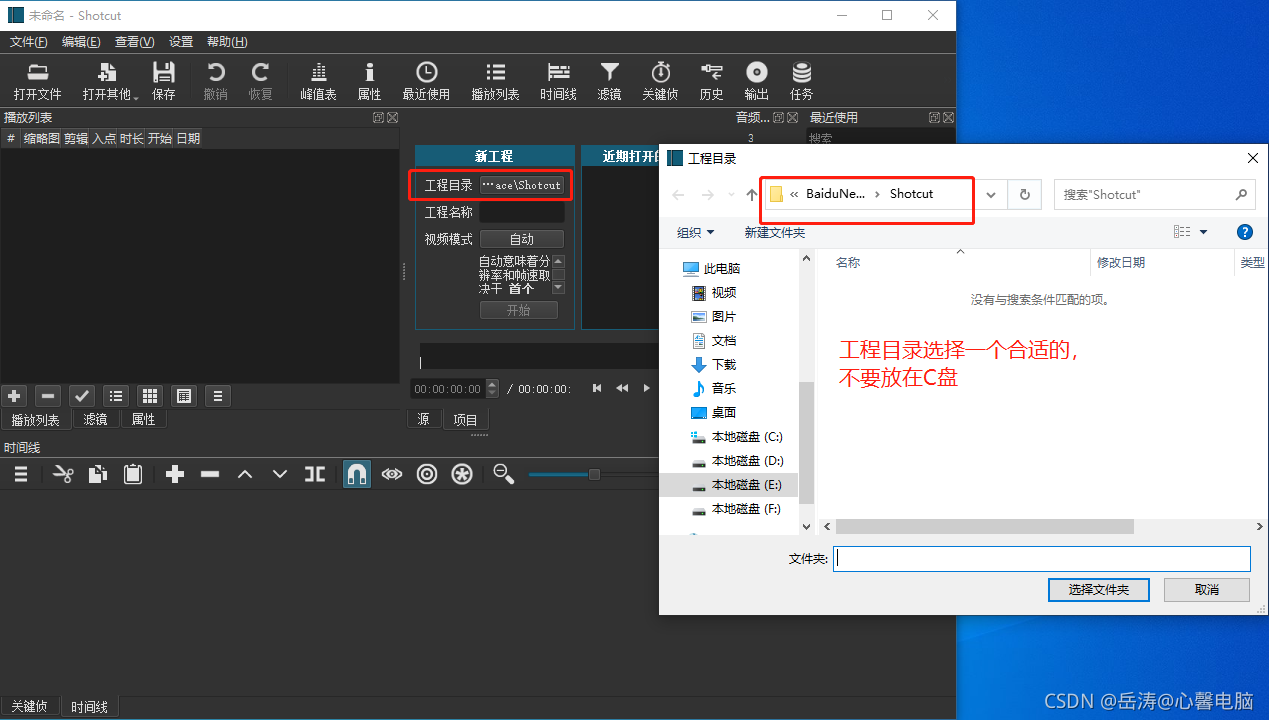Open the 输出 export toolbar icon

(757, 81)
